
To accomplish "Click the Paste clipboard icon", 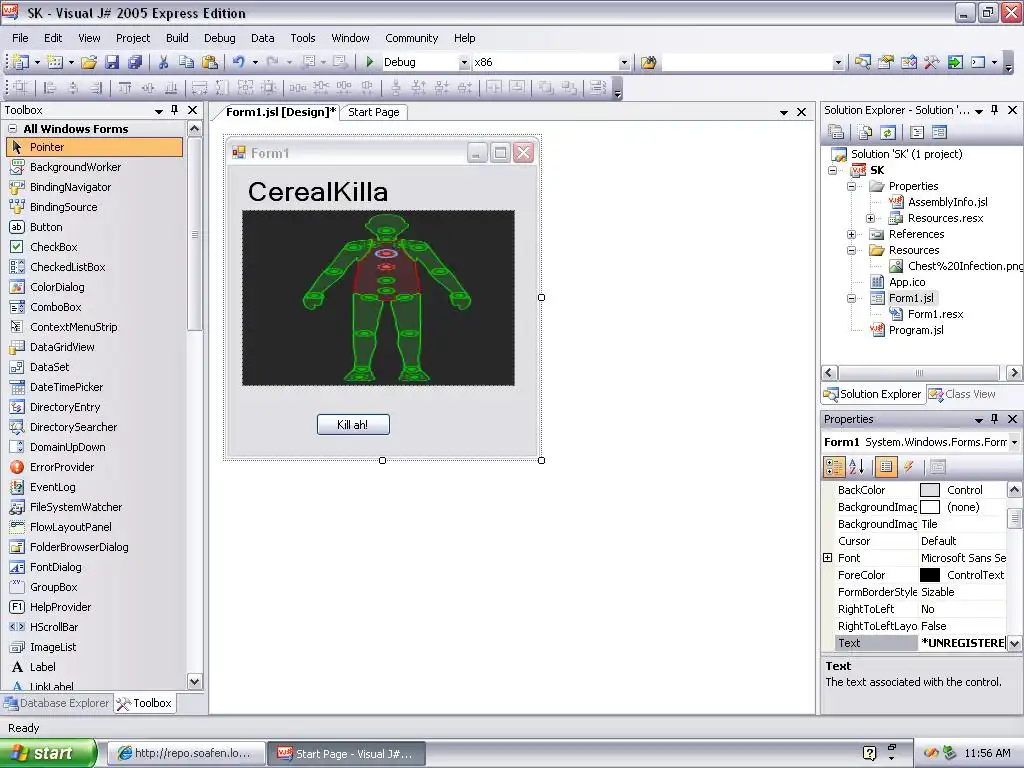I will tap(210, 62).
